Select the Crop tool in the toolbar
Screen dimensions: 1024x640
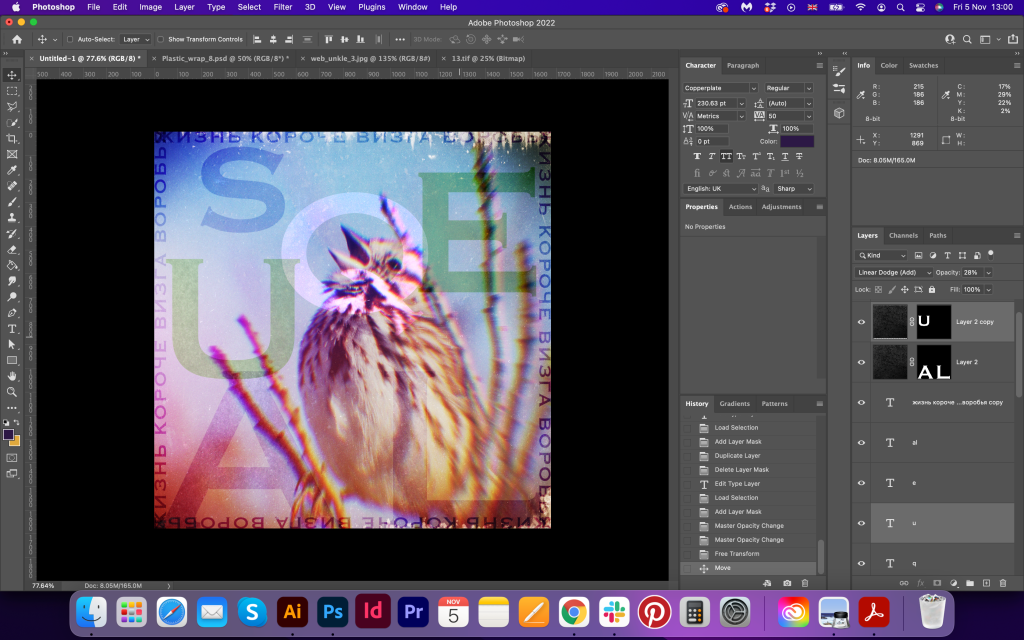tap(12, 138)
